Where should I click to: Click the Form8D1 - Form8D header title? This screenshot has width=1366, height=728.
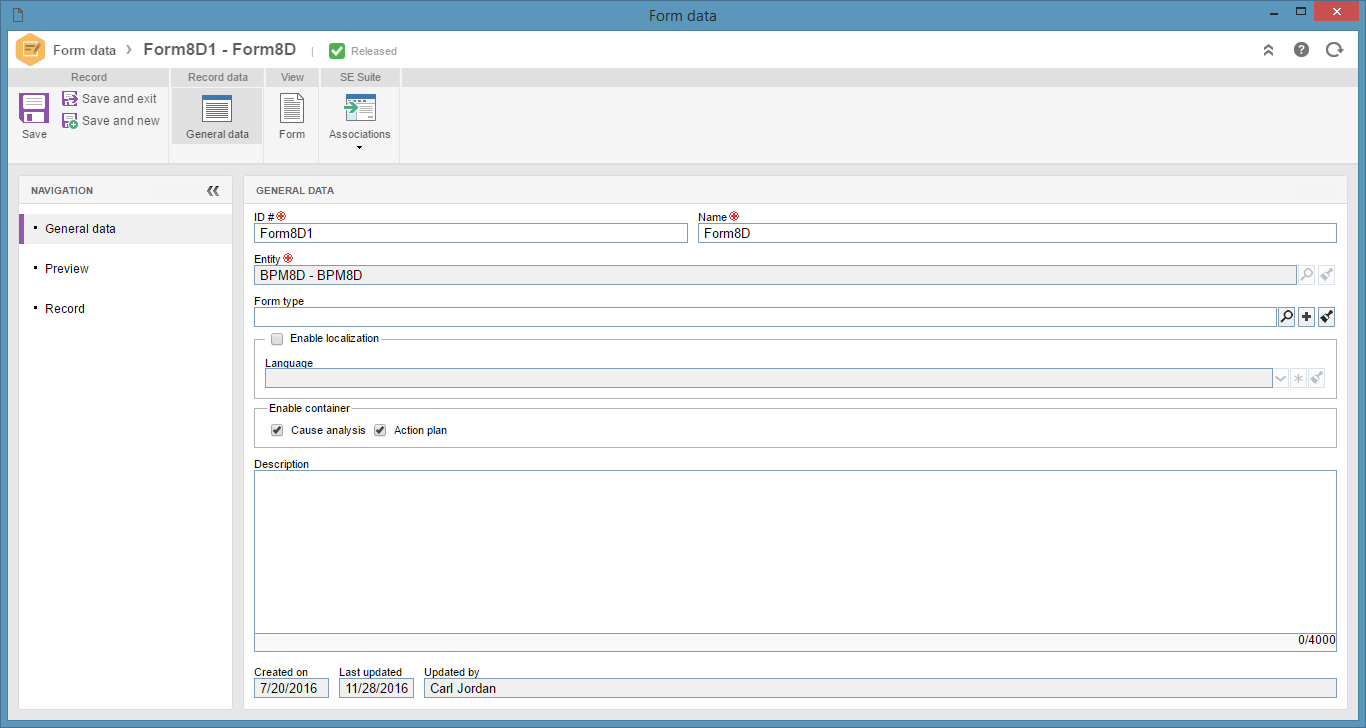pyautogui.click(x=220, y=49)
